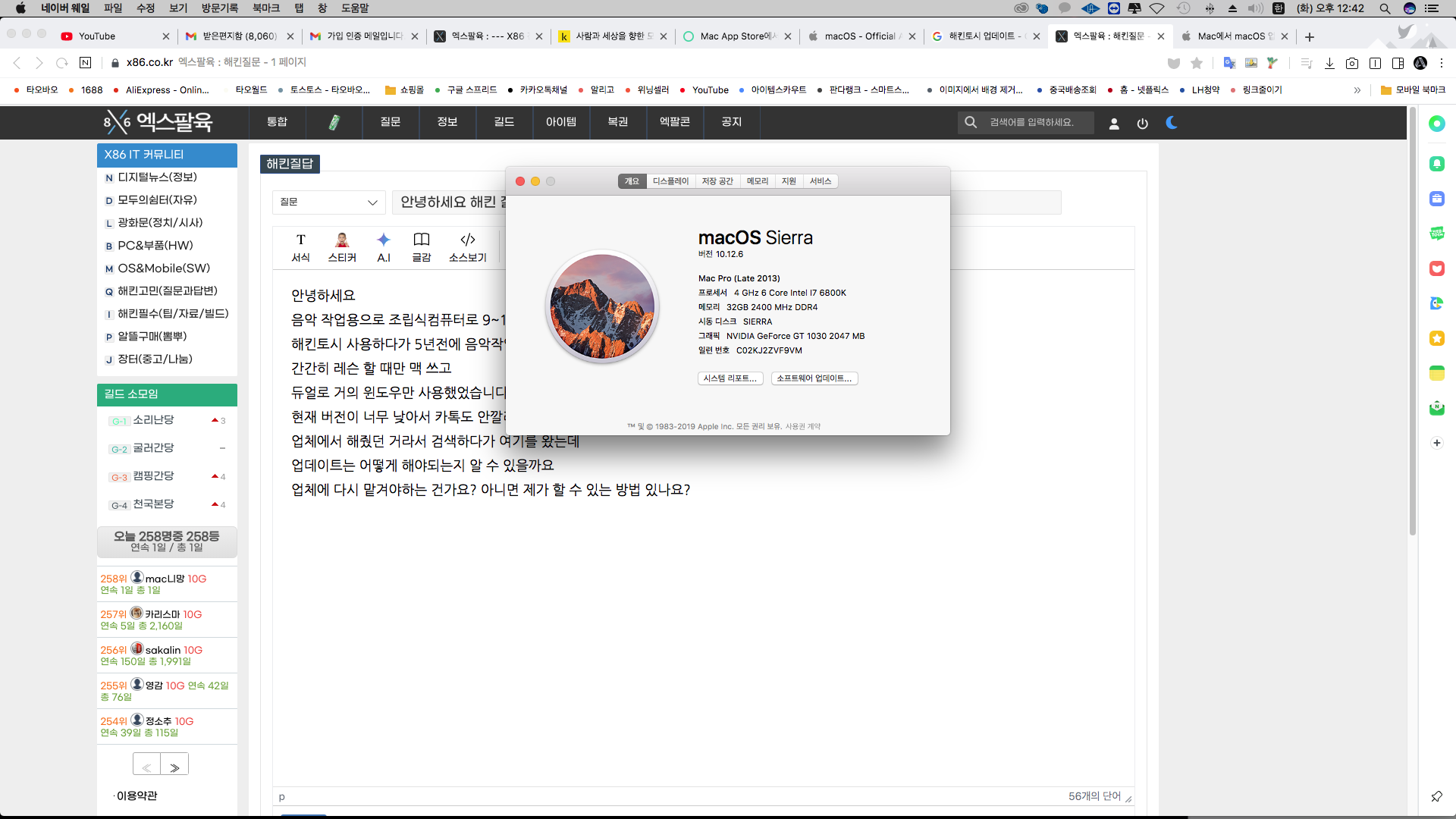The height and width of the screenshot is (819, 1456).
Task: Switch to the YouTube browser tab
Action: coord(114,36)
